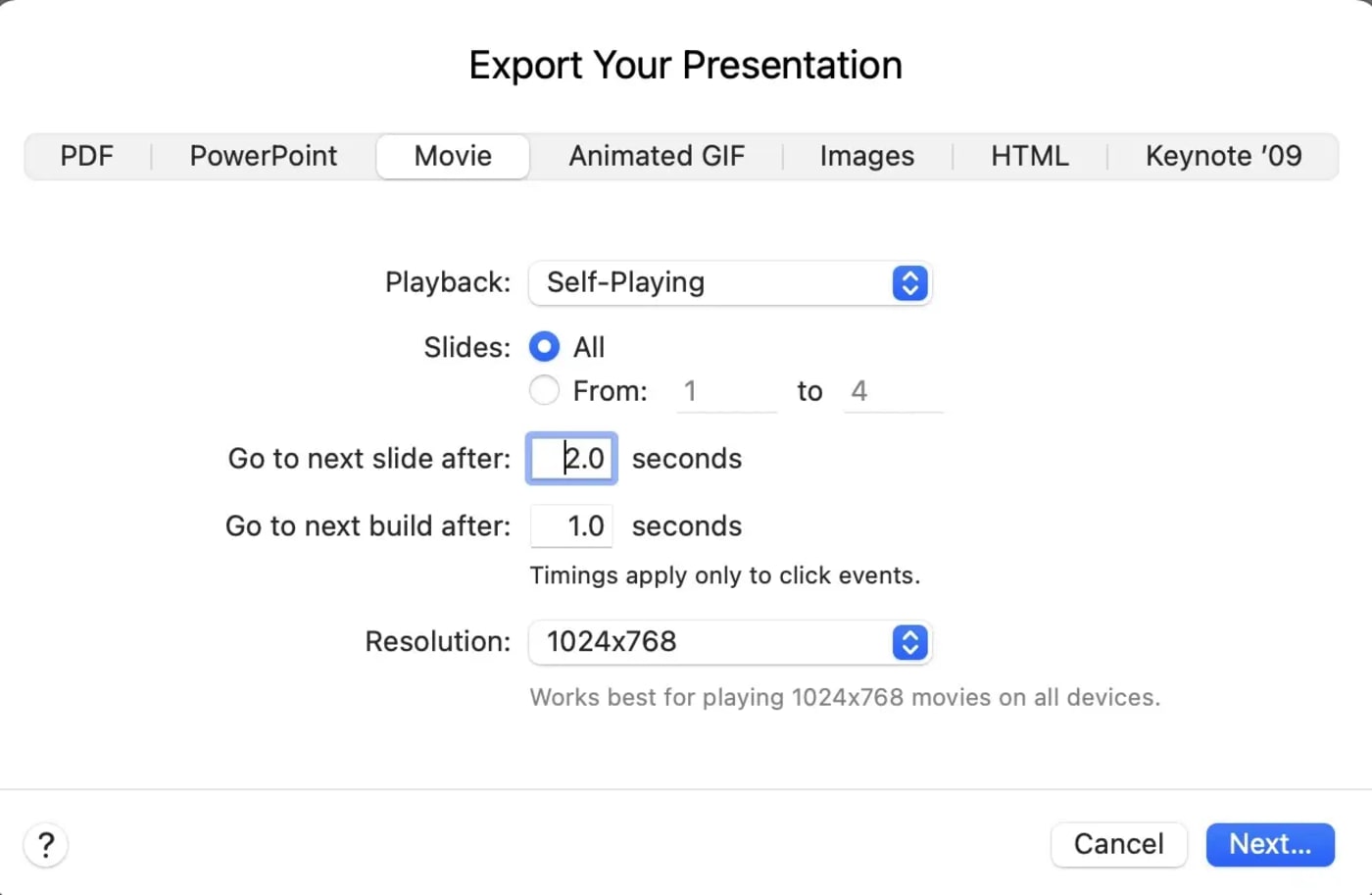Open the Help question mark icon
1372x895 pixels.
(x=45, y=844)
